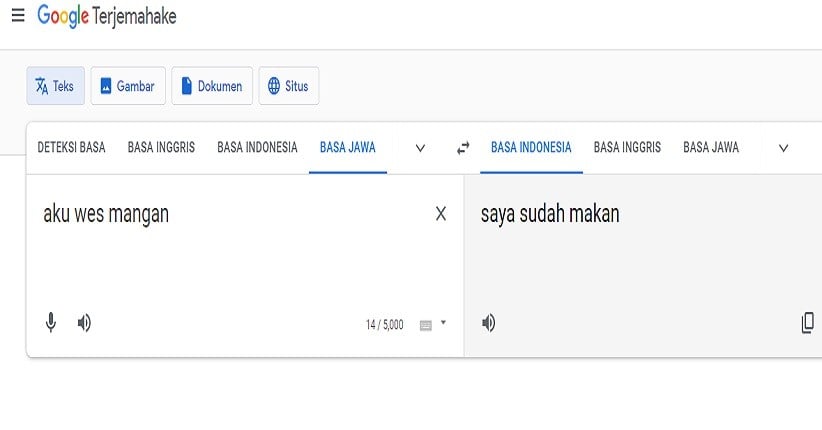Clear the source text with X

pyautogui.click(x=440, y=214)
